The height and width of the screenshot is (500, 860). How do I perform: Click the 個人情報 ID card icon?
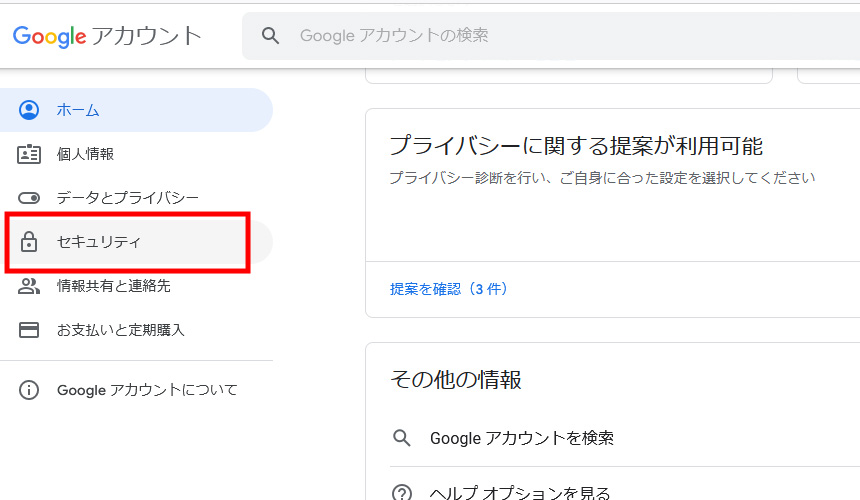tap(29, 154)
